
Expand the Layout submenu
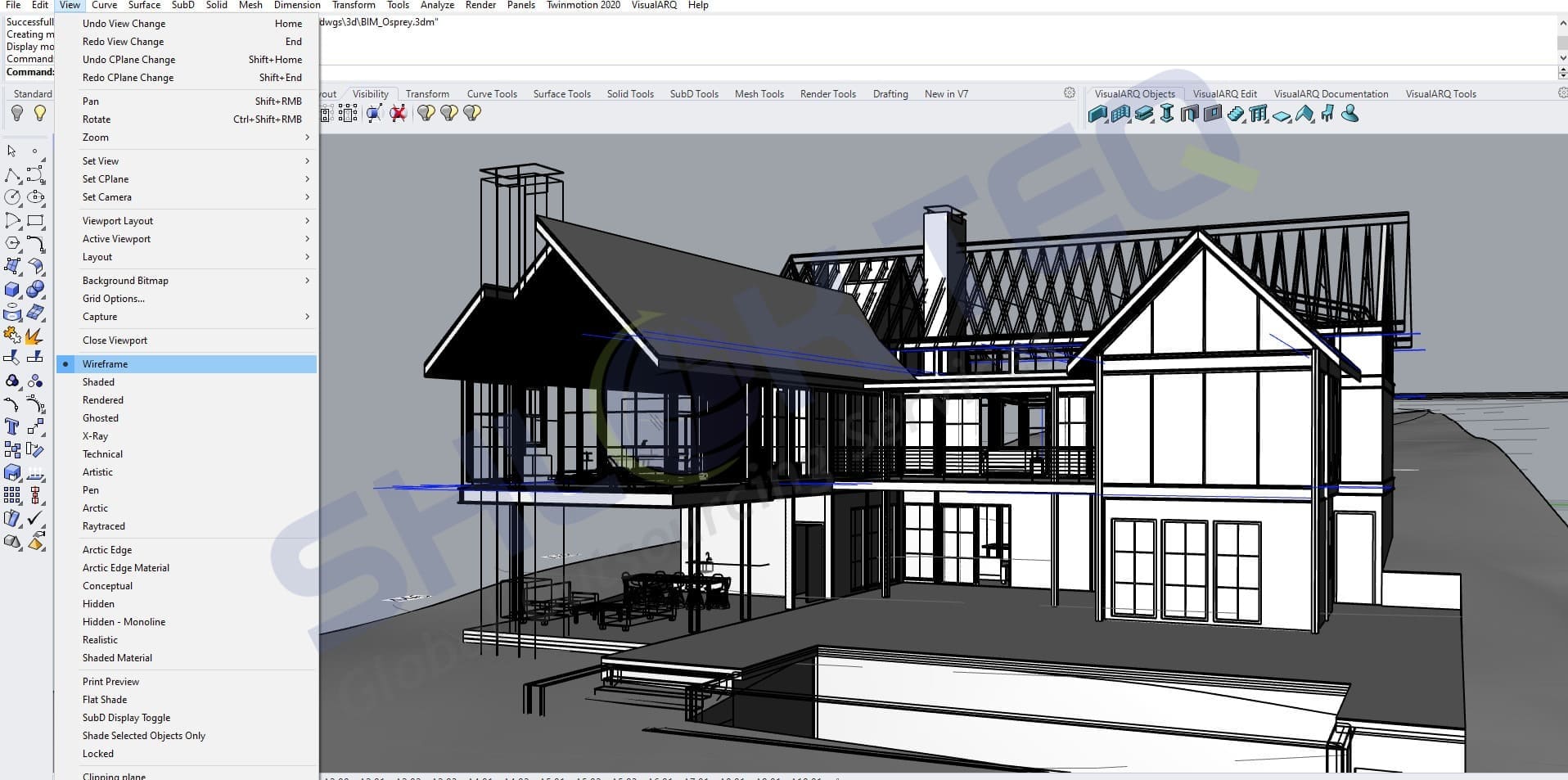pos(187,257)
